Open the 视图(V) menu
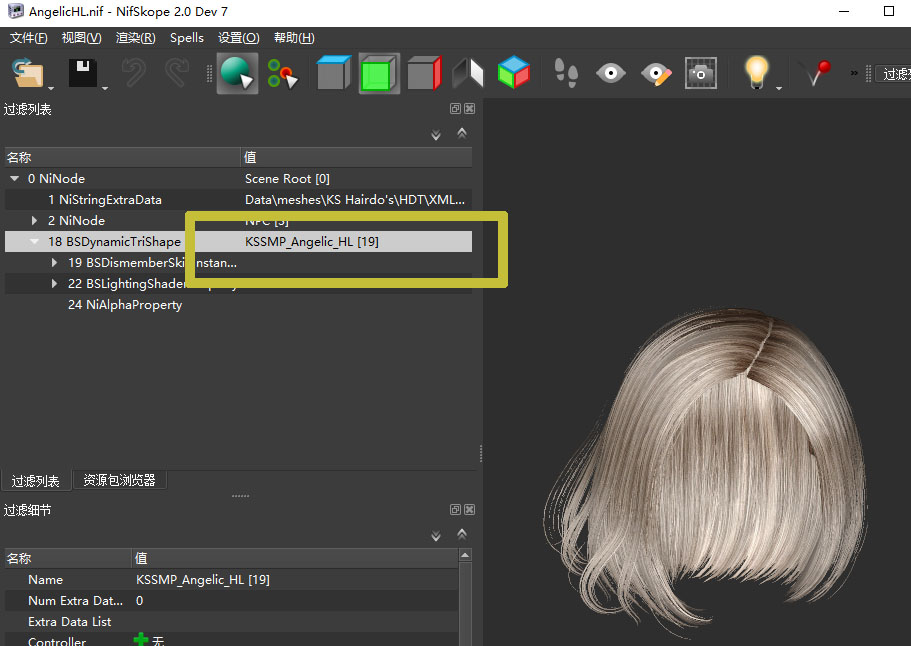Screen dimensions: 911x646 [81, 38]
